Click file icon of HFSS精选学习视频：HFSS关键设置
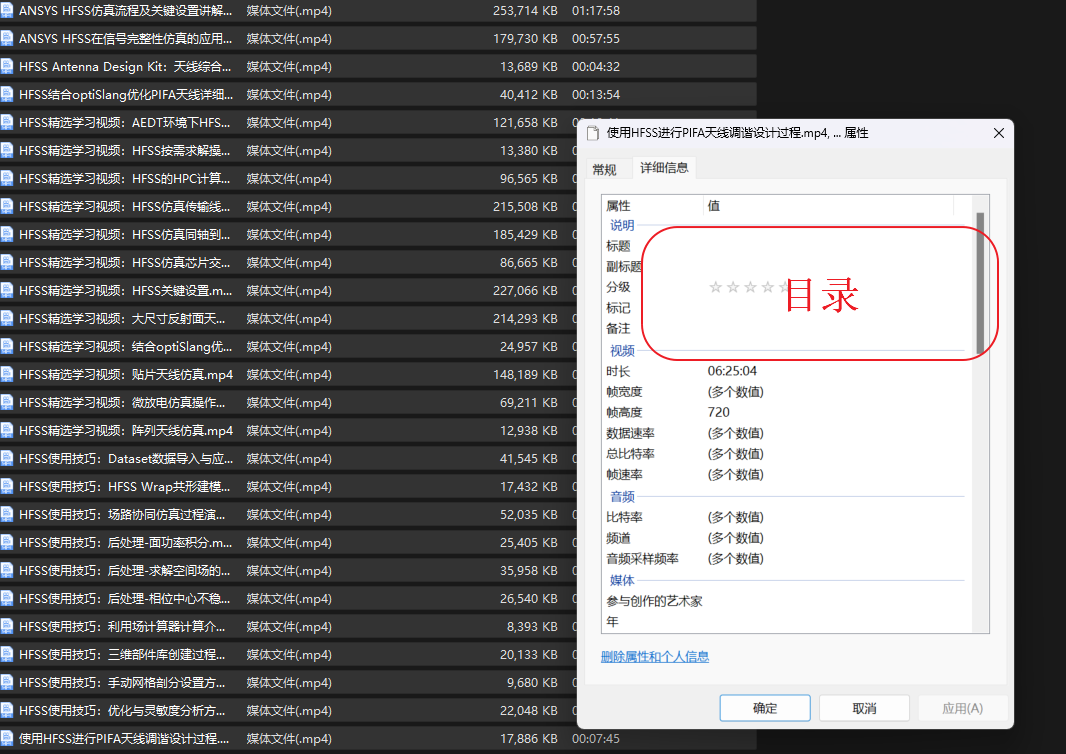Screen dimensions: 1066x754 coord(7,290)
